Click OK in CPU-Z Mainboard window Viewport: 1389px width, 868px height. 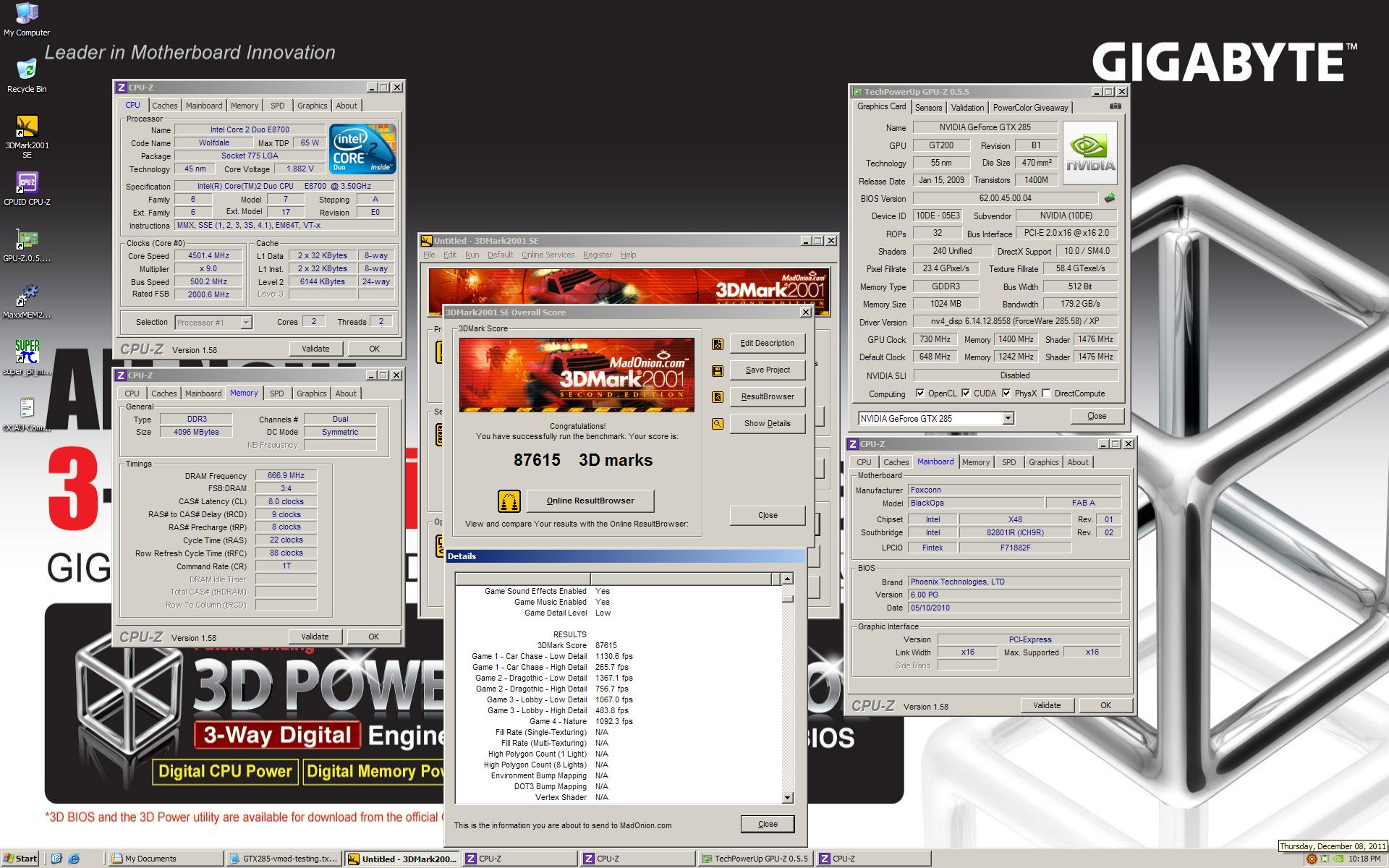pos(1105,705)
